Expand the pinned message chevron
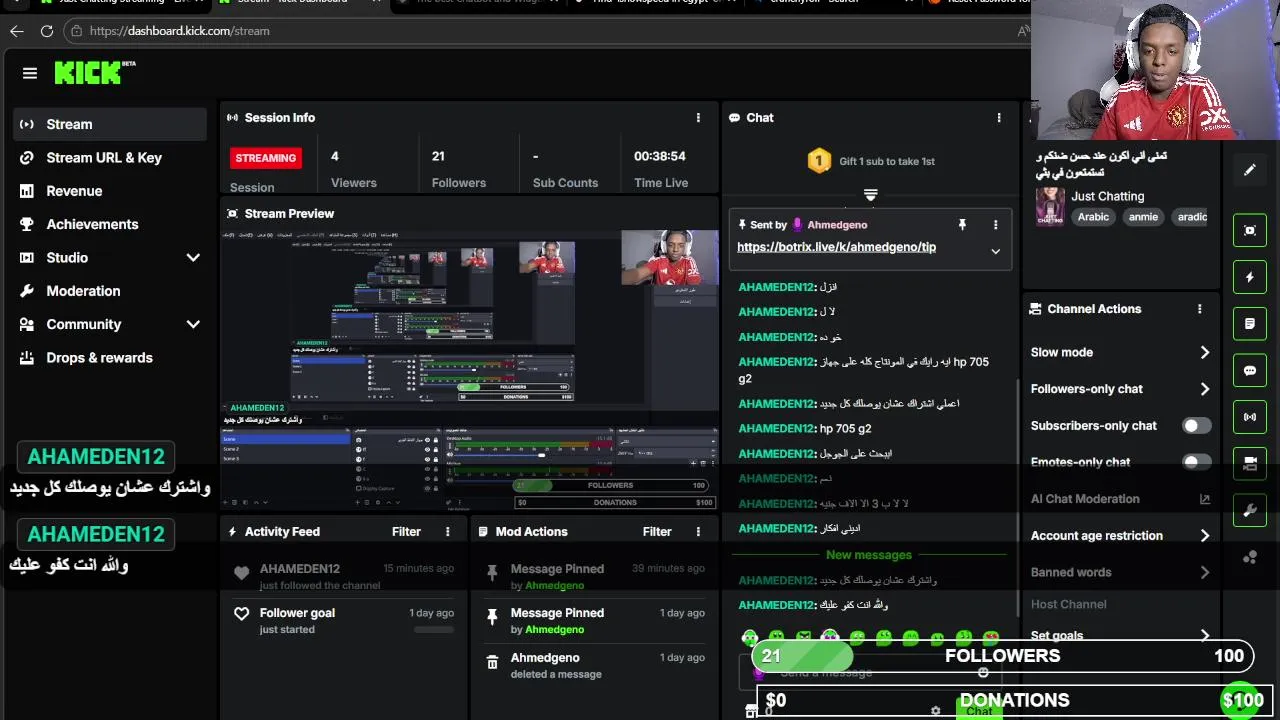Screen dimensions: 1280x720 (995, 251)
